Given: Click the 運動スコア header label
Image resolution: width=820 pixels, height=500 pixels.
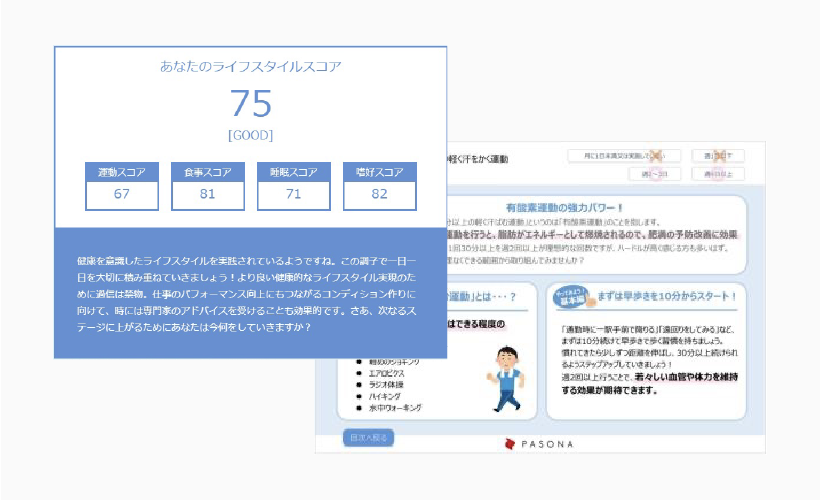Looking at the screenshot, I should click(x=122, y=172).
